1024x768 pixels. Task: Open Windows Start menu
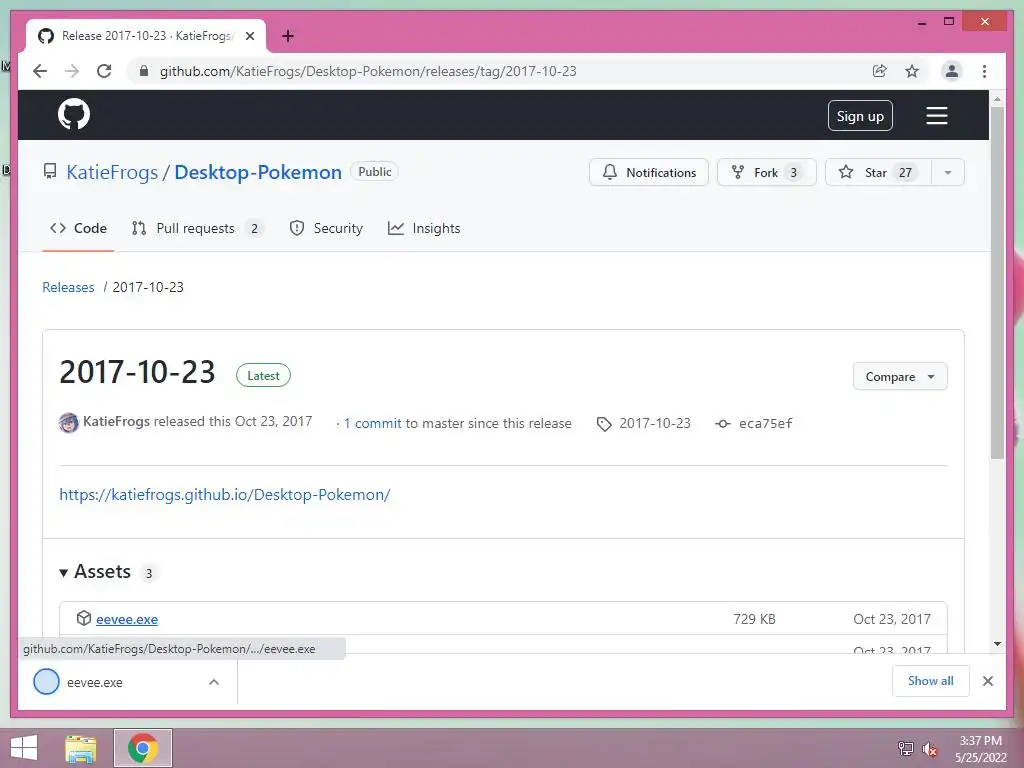(24, 748)
